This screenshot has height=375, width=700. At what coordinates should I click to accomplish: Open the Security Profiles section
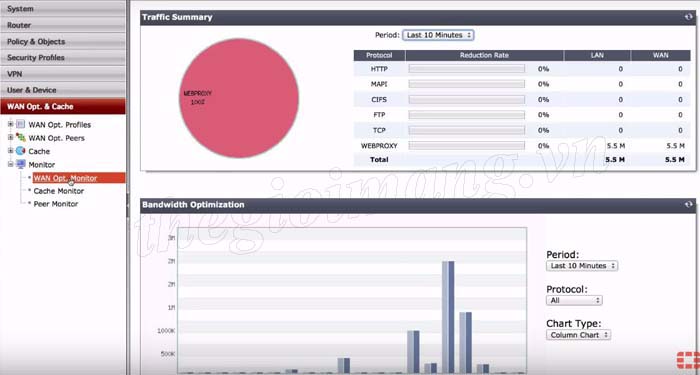pos(63,58)
